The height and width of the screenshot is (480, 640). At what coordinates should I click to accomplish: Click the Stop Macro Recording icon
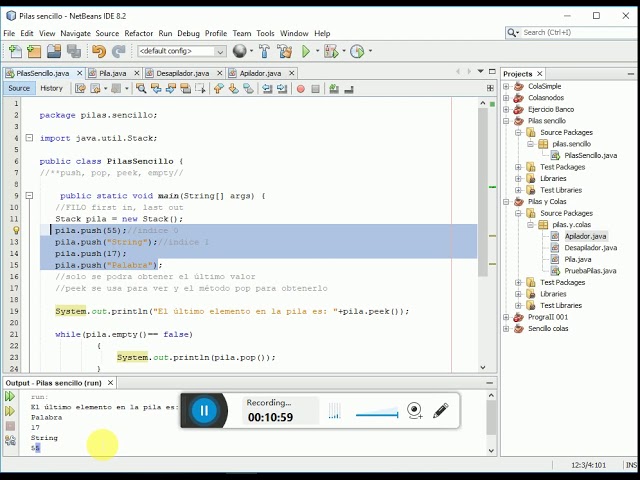pyautogui.click(x=316, y=89)
